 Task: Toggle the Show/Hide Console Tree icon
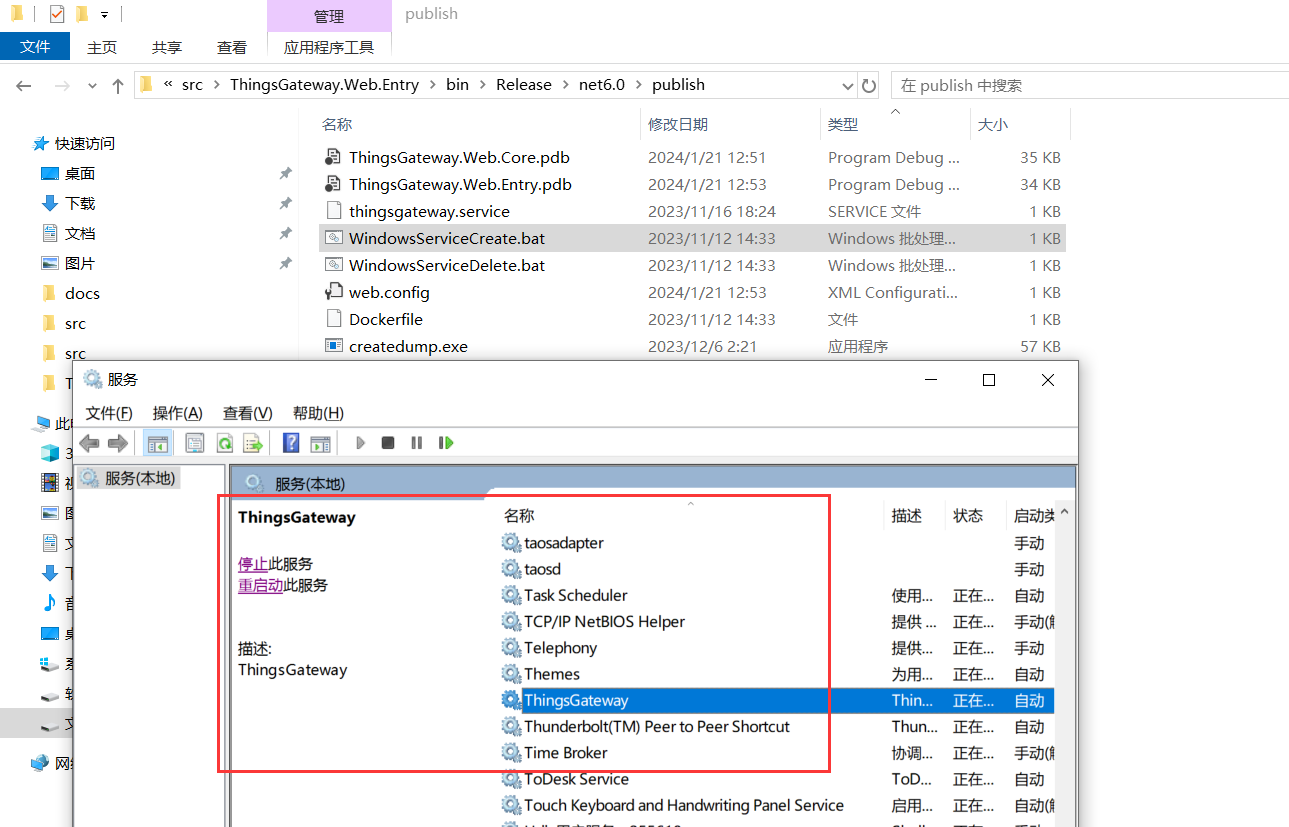158,443
